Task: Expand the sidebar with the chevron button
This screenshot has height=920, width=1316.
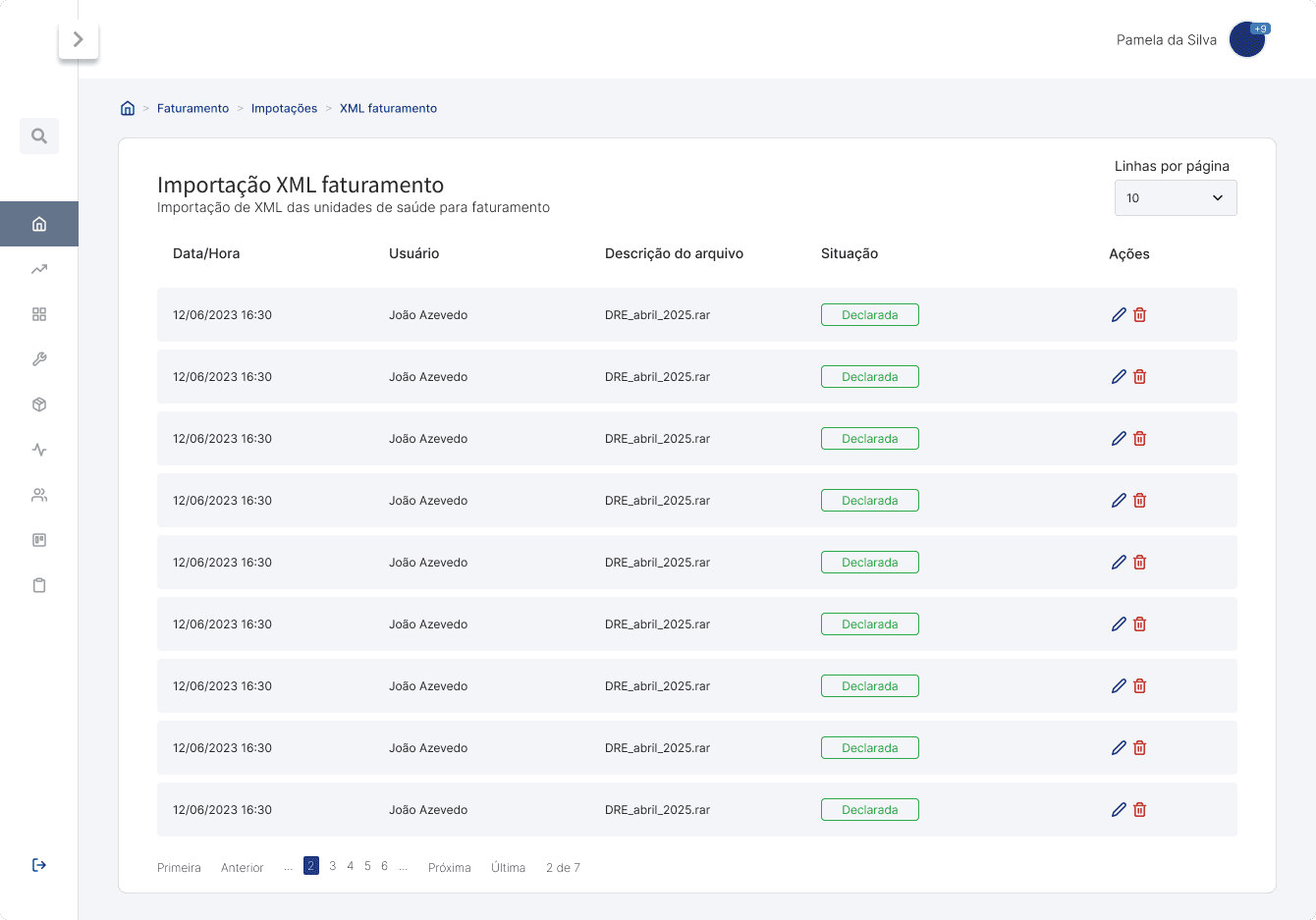Action: [x=79, y=39]
